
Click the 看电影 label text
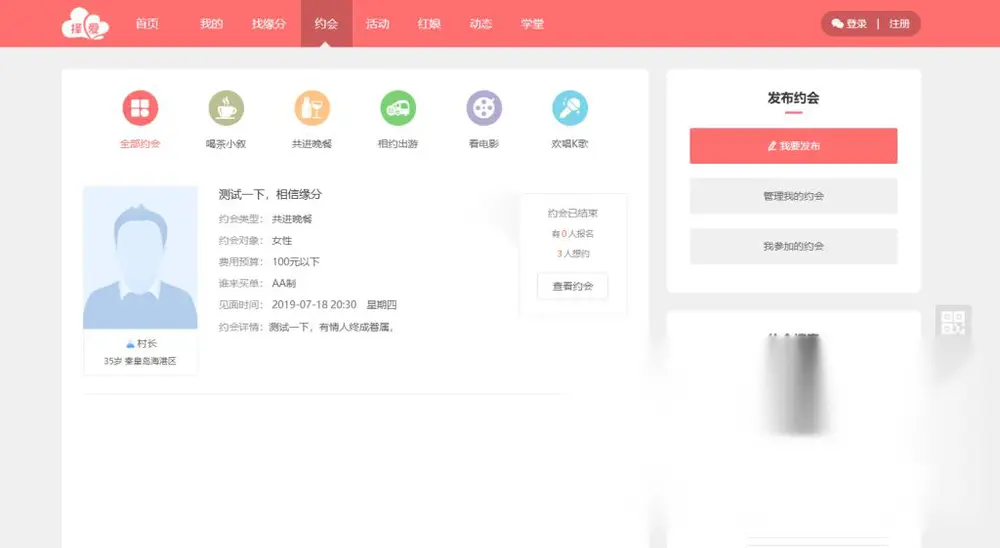point(484,144)
